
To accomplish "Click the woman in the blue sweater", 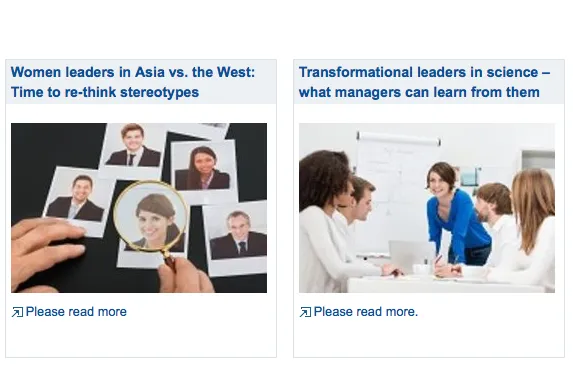I will [457, 214].
